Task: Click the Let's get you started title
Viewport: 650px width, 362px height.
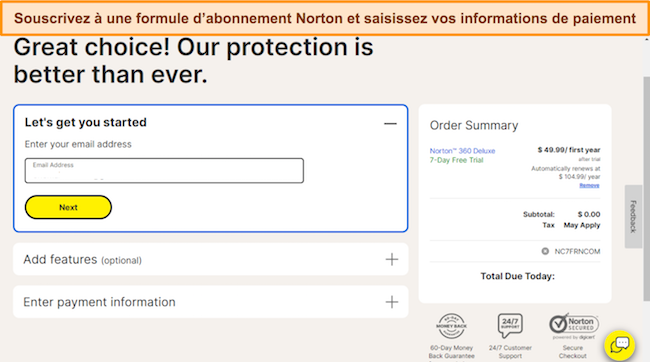Action: point(85,122)
